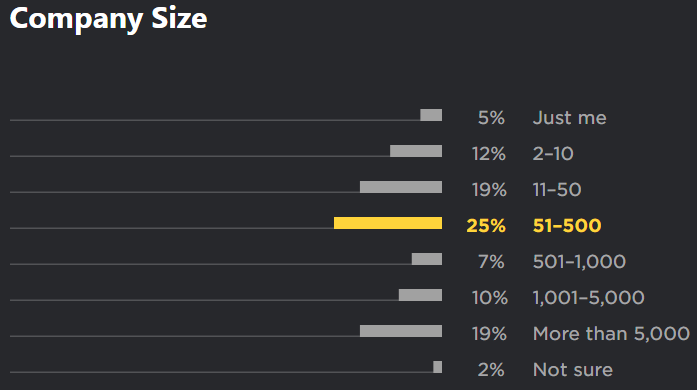
Task: Select the yellow 51–500 label
Action: [x=567, y=226]
